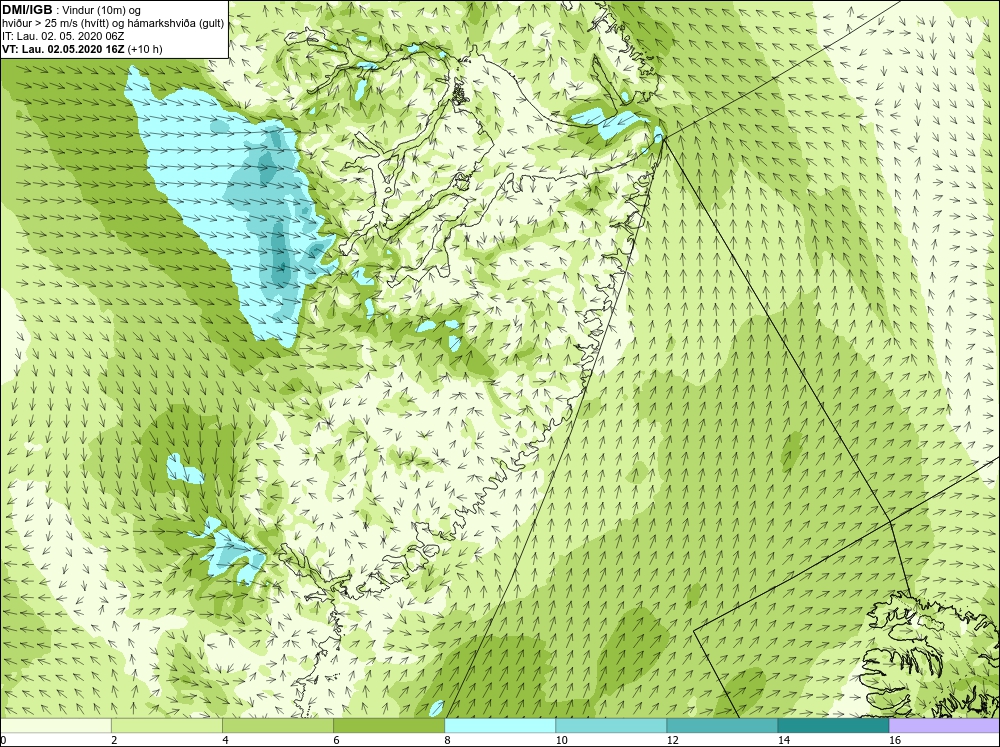
Task: Click the 8–10 m/s light cyan legend swatch
Action: (x=499, y=725)
